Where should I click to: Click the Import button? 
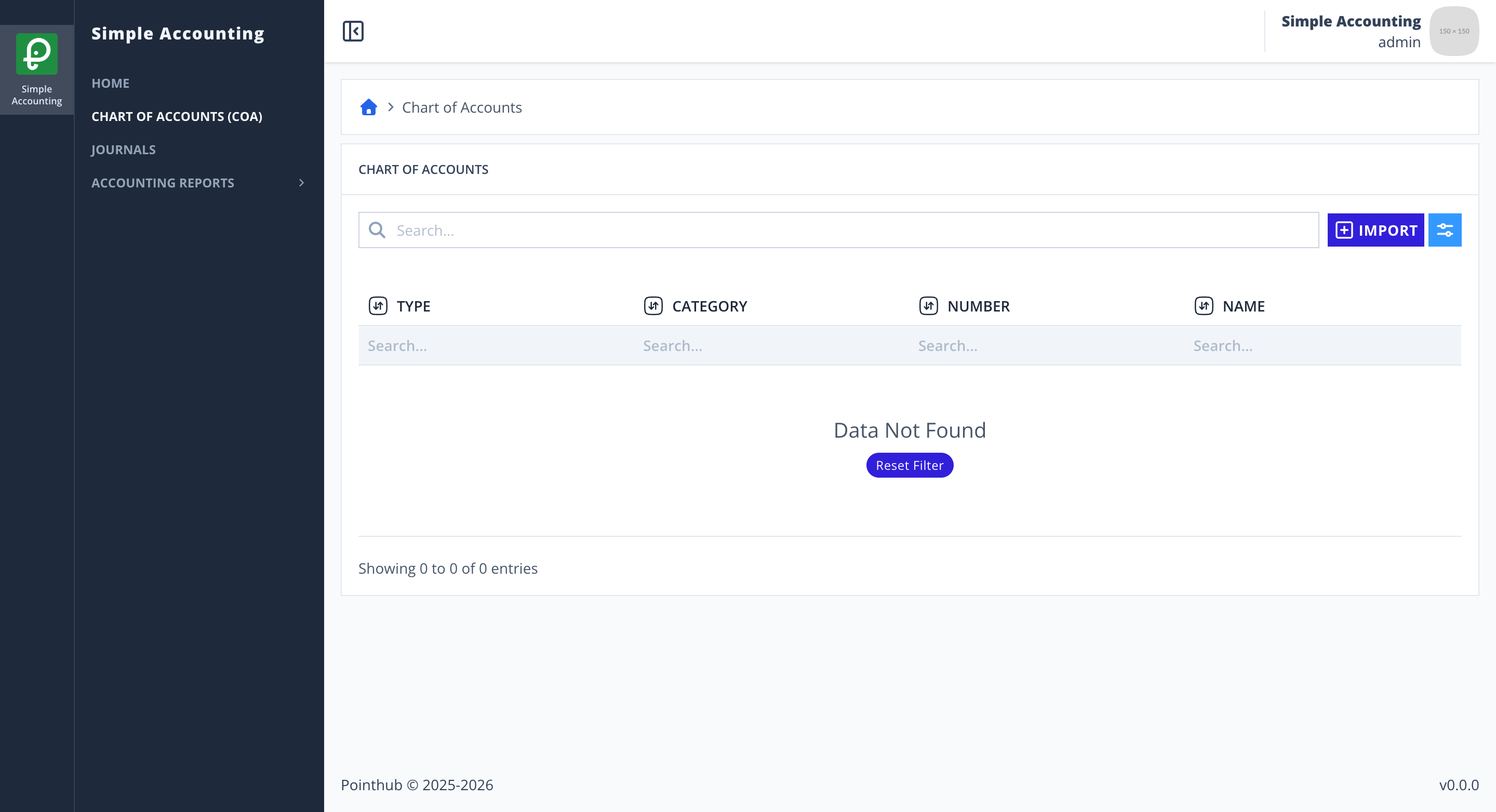pyautogui.click(x=1375, y=230)
